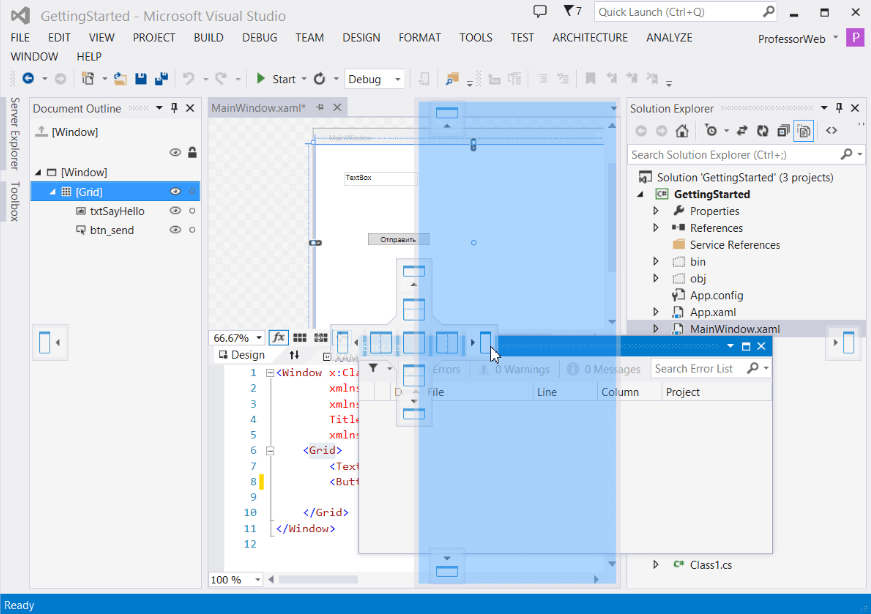This screenshot has width=871, height=614.
Task: Click the far-right edge dock guide
Action: [844, 342]
